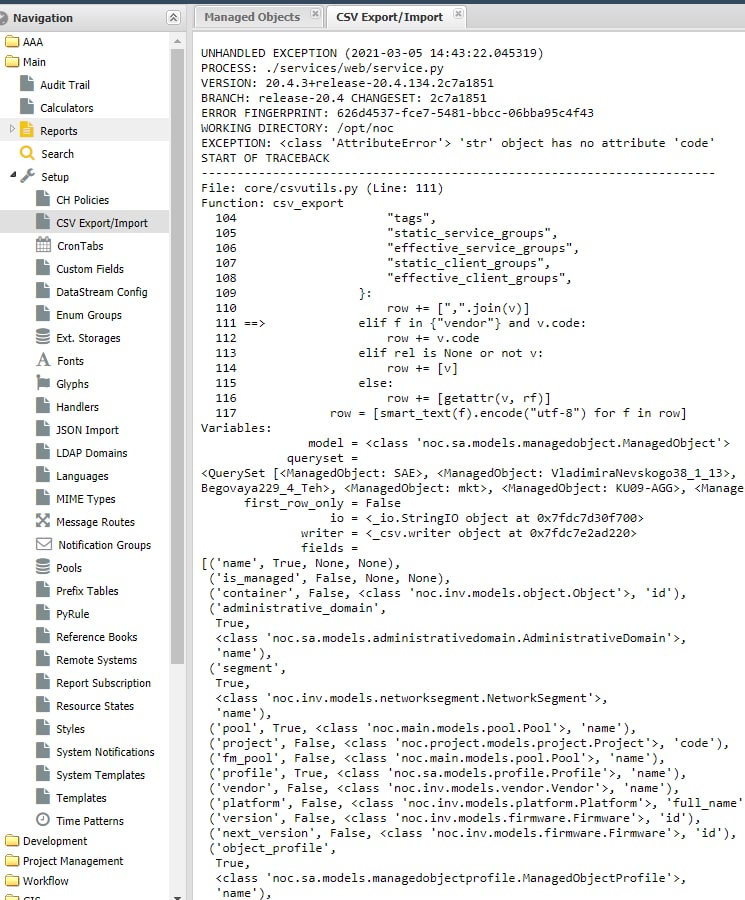This screenshot has height=900, width=745.
Task: Click the Reports folder icon
Action: (x=27, y=130)
